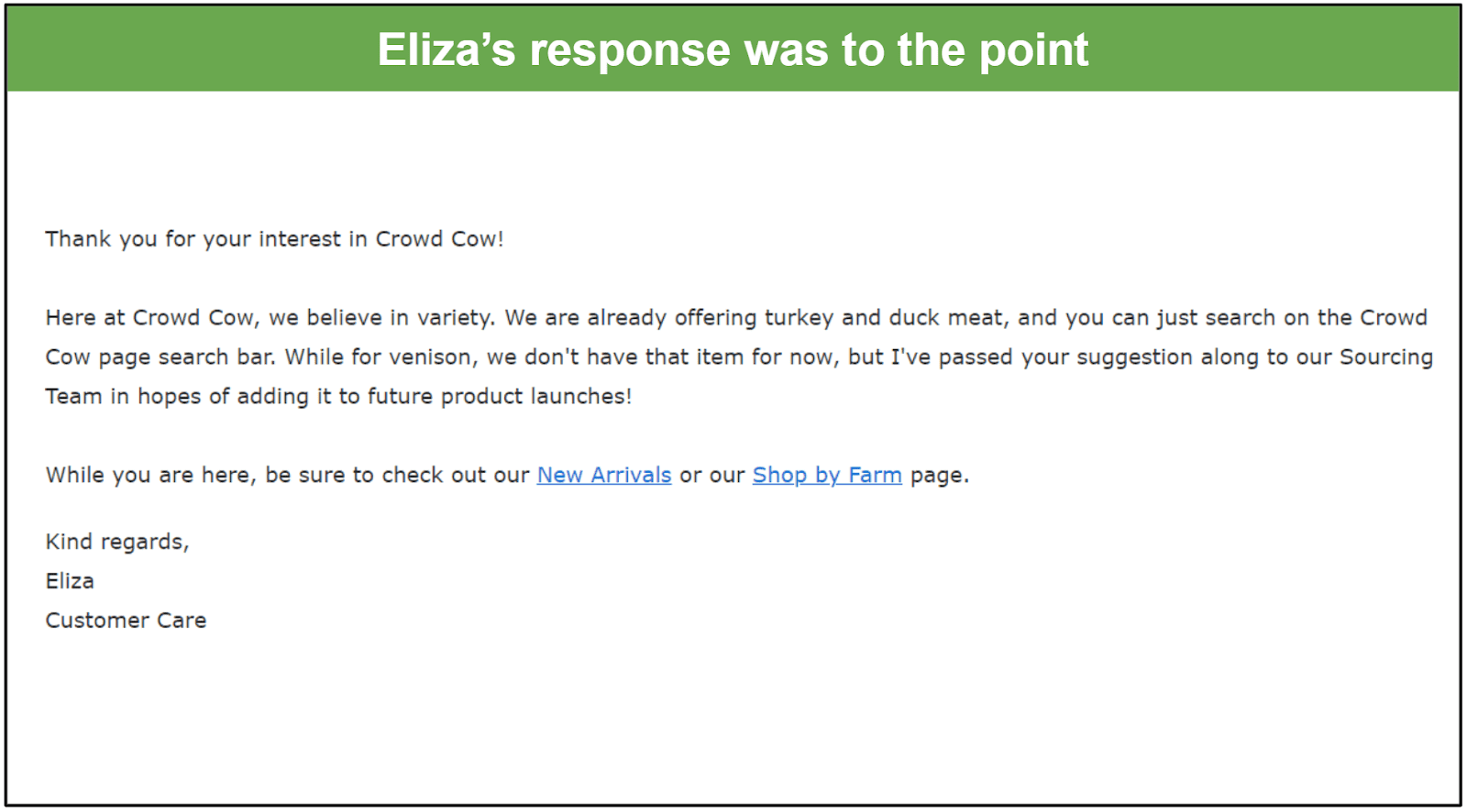
Task: Click the 'Customer Care' signature line
Action: (126, 620)
